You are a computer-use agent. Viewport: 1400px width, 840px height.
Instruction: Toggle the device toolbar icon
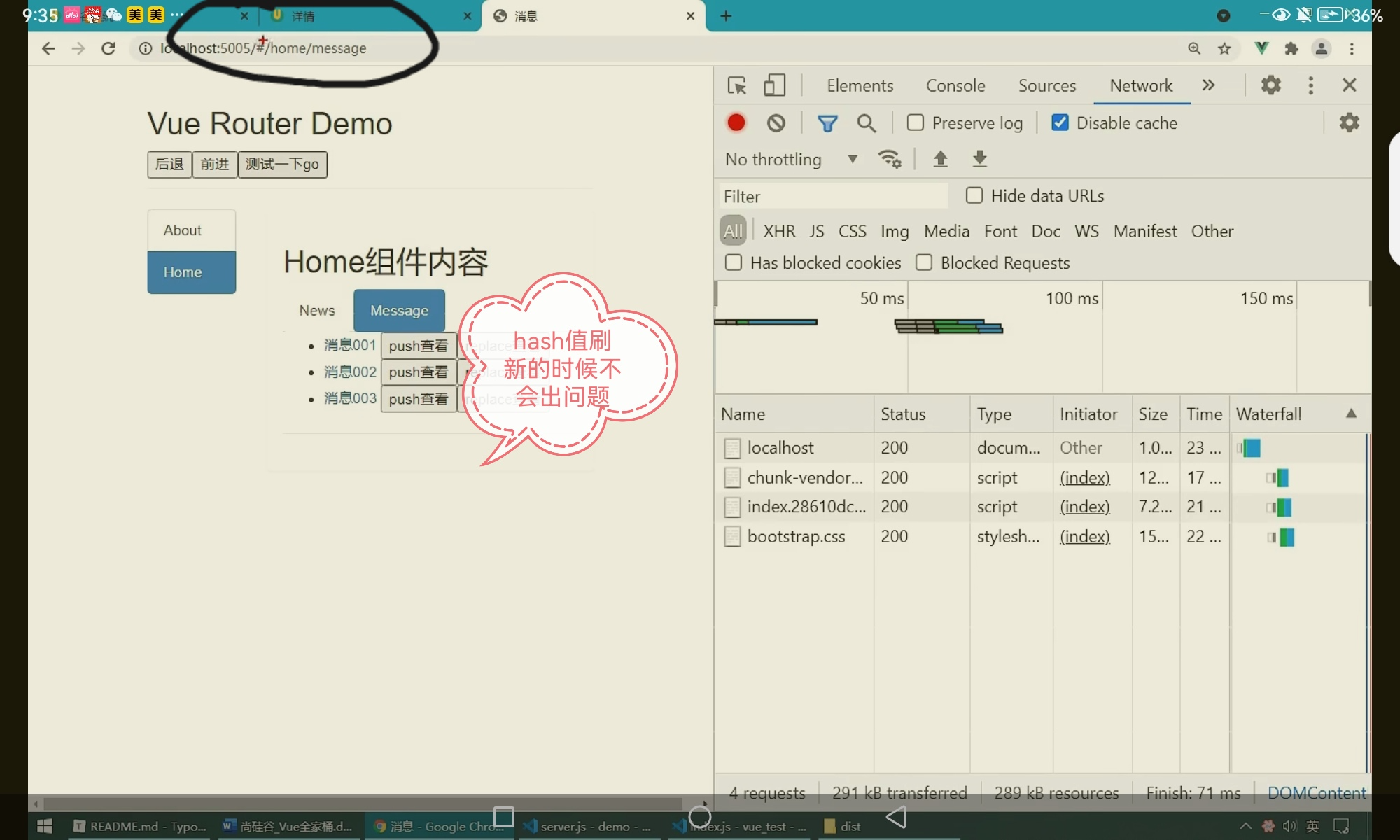pos(774,85)
